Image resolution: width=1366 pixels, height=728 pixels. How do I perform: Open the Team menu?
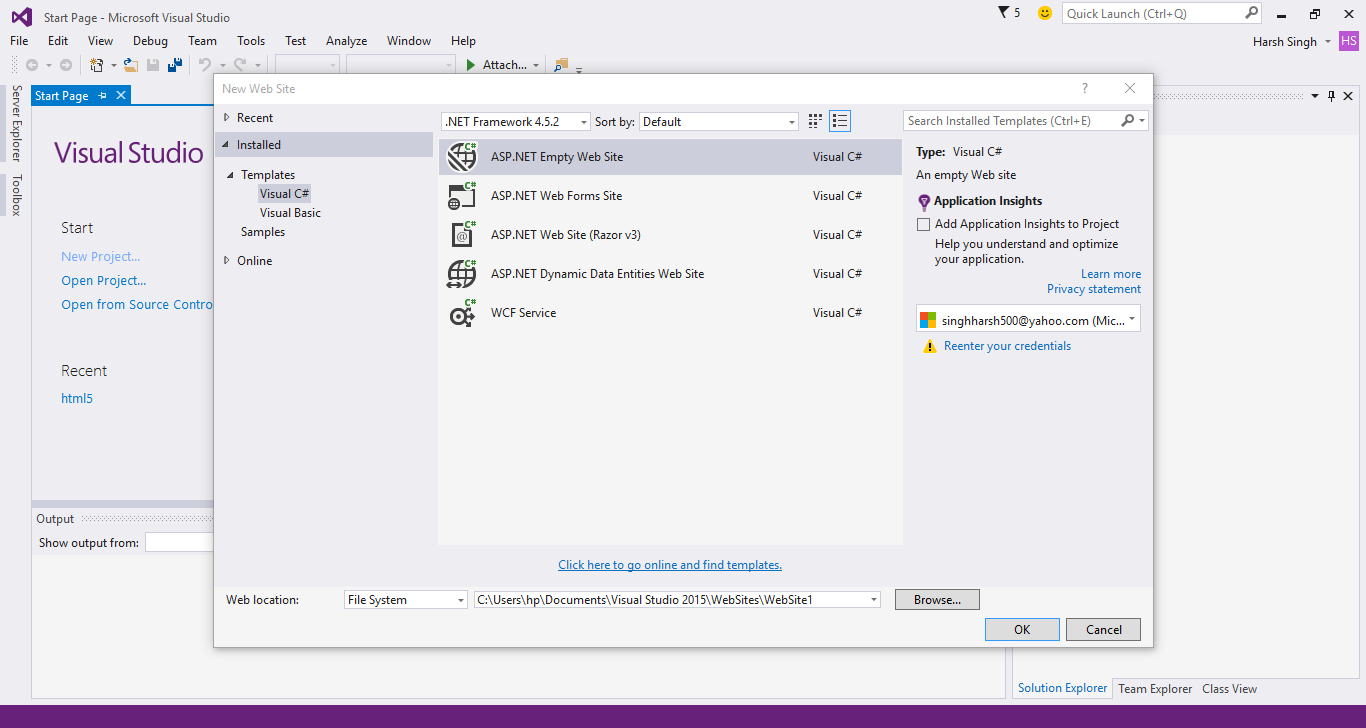pyautogui.click(x=202, y=41)
